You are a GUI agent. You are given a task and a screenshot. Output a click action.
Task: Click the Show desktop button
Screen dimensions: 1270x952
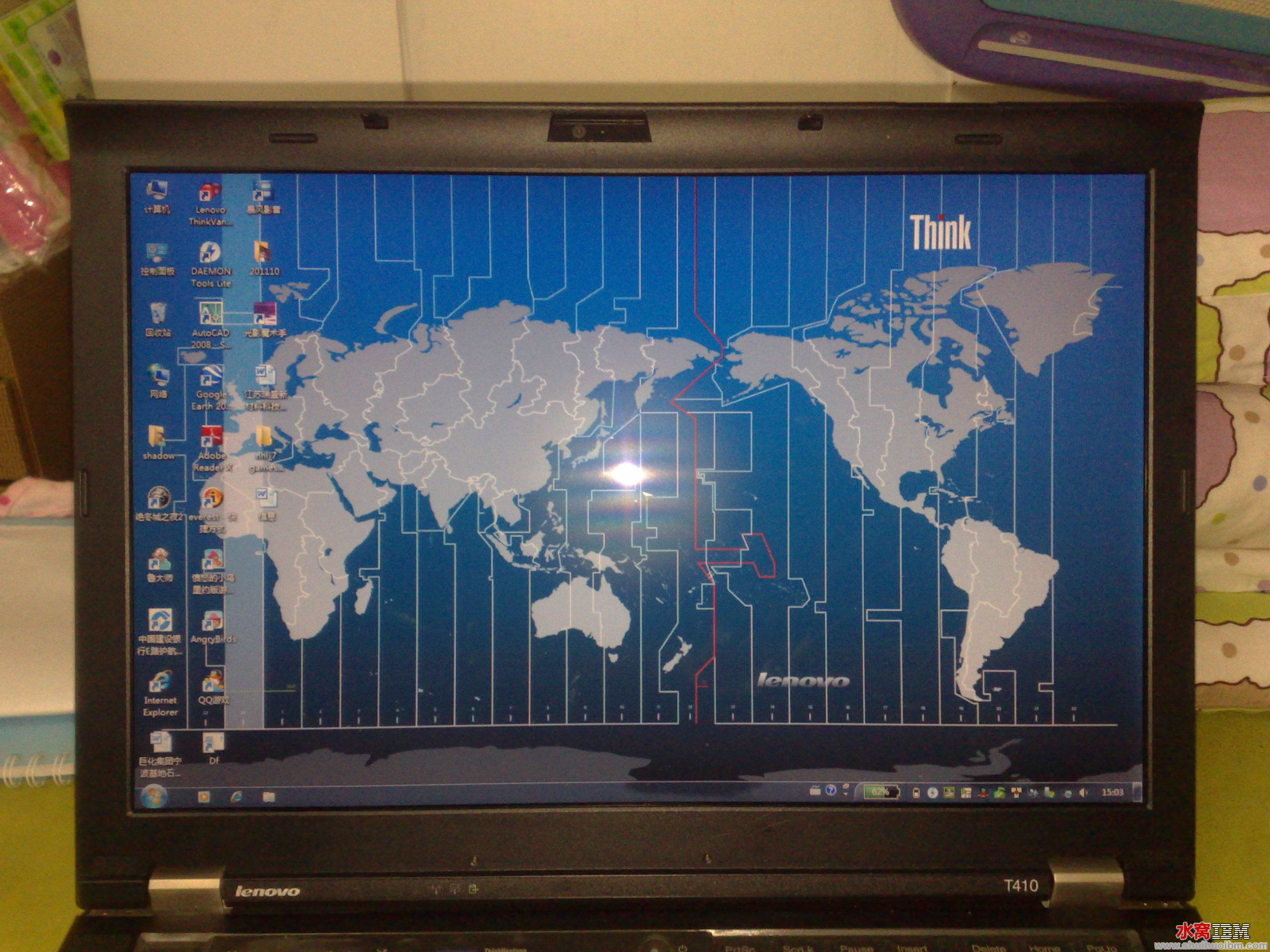click(x=1137, y=792)
